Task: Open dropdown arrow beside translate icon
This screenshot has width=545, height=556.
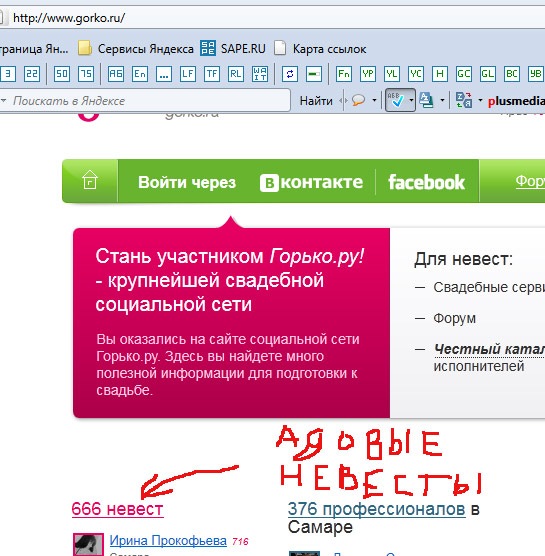Action: click(x=480, y=100)
